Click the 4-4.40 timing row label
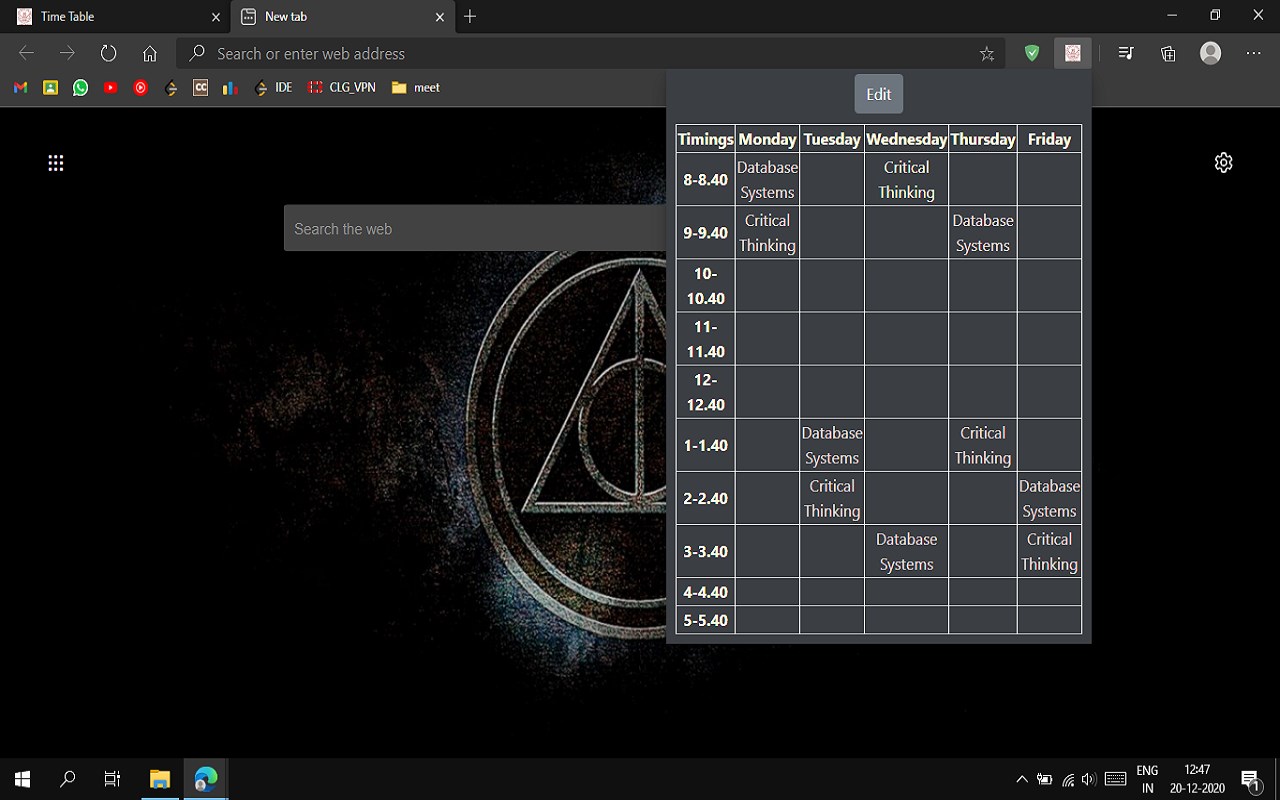The height and width of the screenshot is (800, 1280). click(706, 592)
